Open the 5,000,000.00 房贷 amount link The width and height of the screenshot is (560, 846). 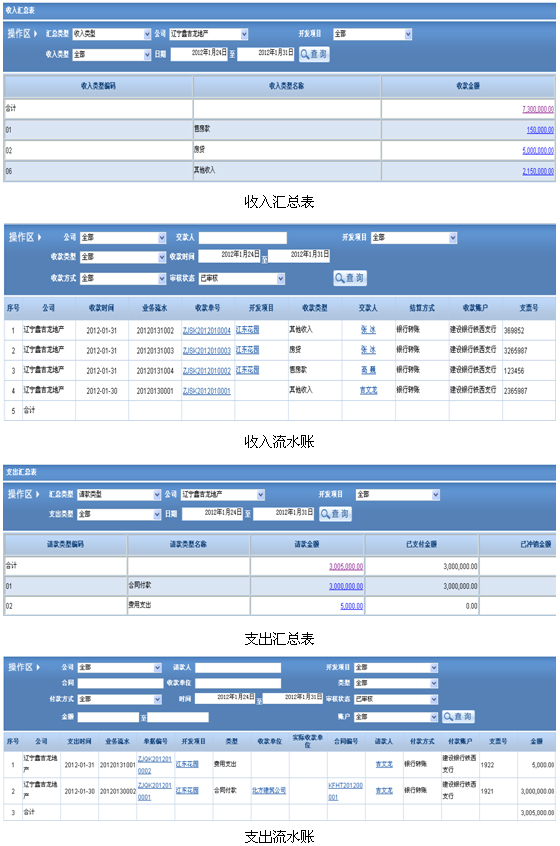click(x=538, y=151)
